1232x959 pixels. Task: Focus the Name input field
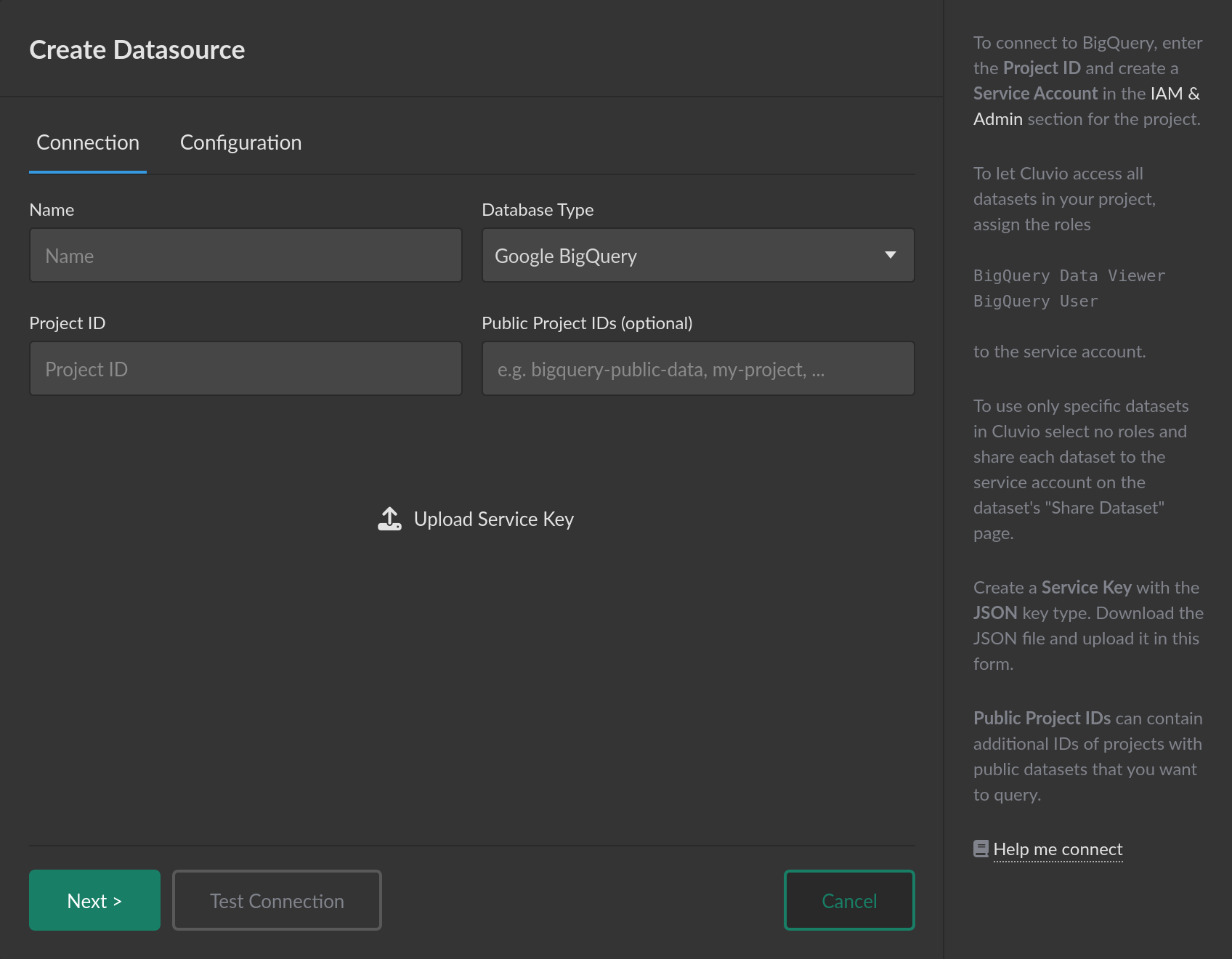[246, 255]
